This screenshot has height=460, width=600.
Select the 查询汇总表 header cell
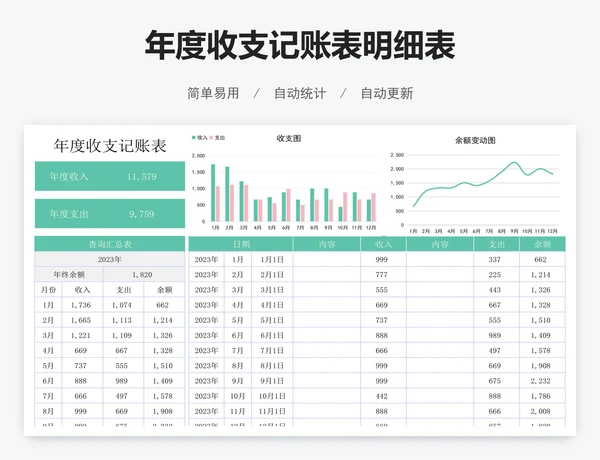[x=110, y=244]
